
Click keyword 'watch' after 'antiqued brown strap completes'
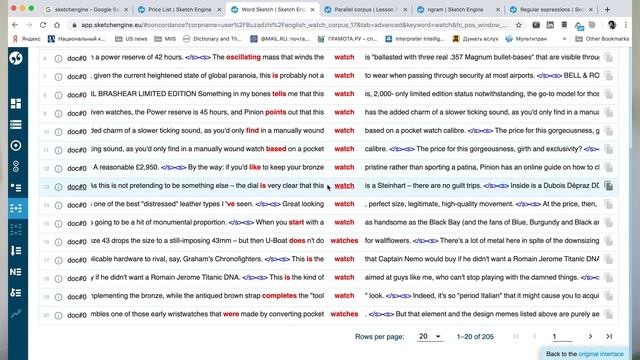[x=344, y=296]
